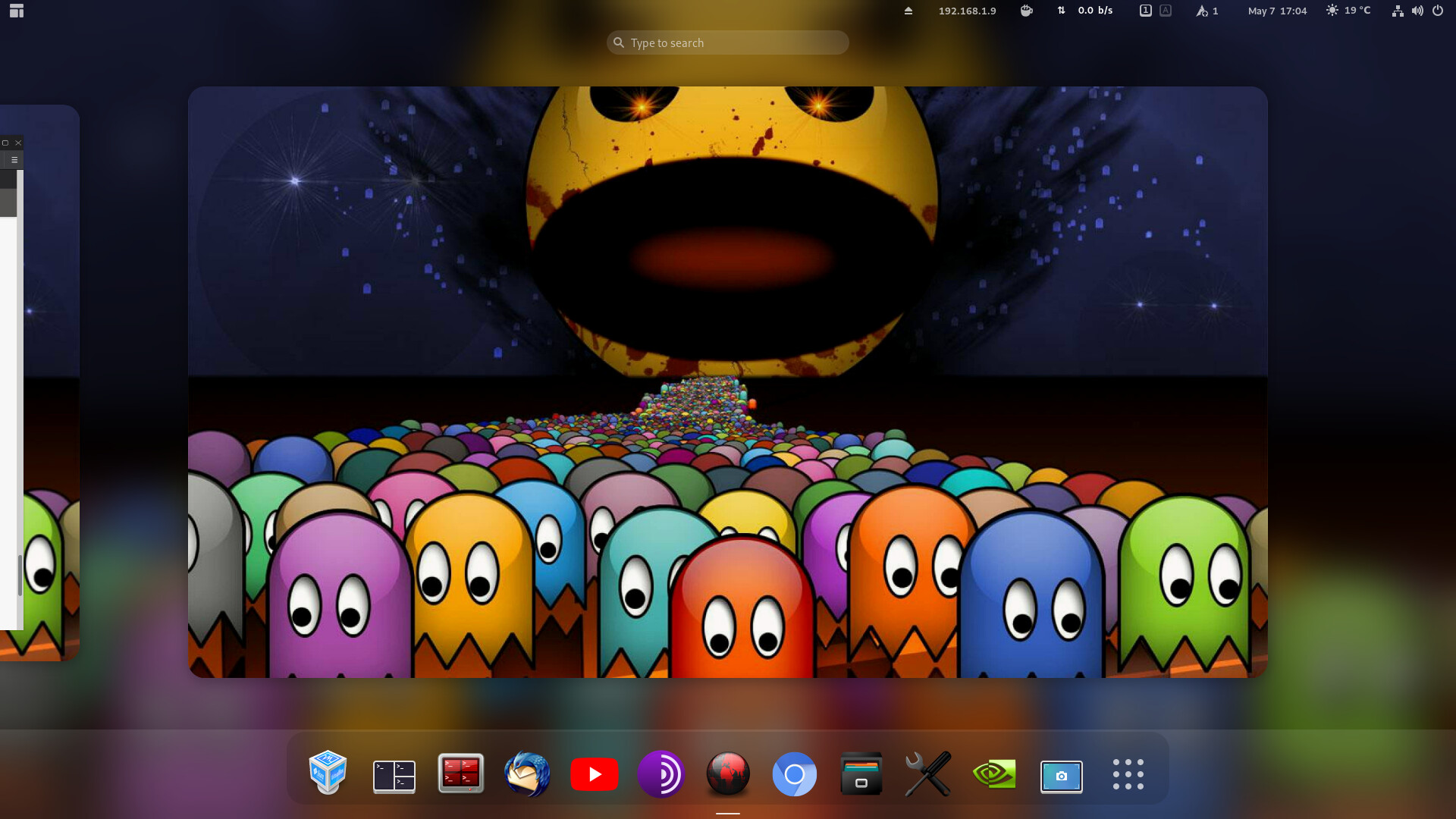Select the Pac-Man wallpaper workspace thumbnail
This screenshot has height=819, width=1456.
coord(728,382)
